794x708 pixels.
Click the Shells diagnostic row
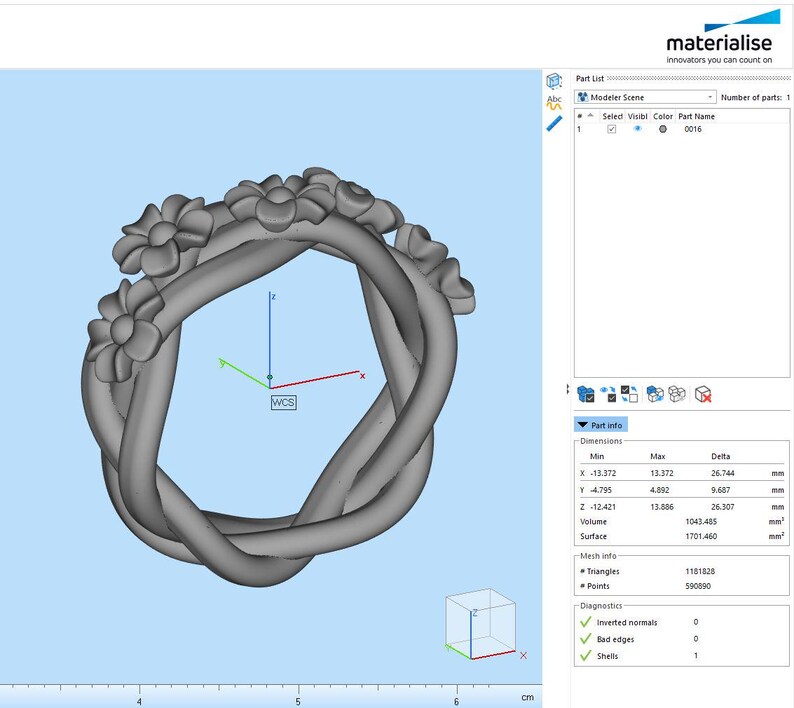coord(681,655)
